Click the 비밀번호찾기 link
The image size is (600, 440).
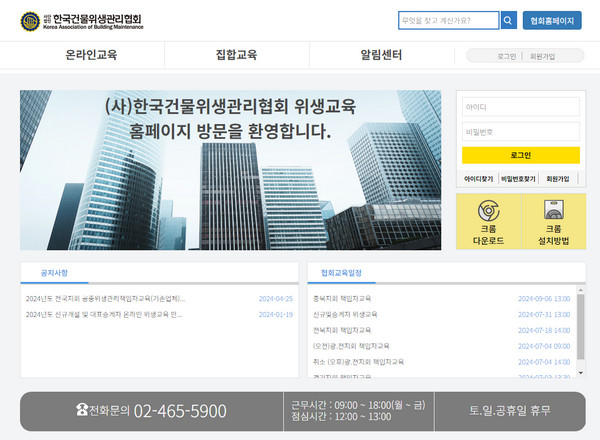[x=518, y=179]
